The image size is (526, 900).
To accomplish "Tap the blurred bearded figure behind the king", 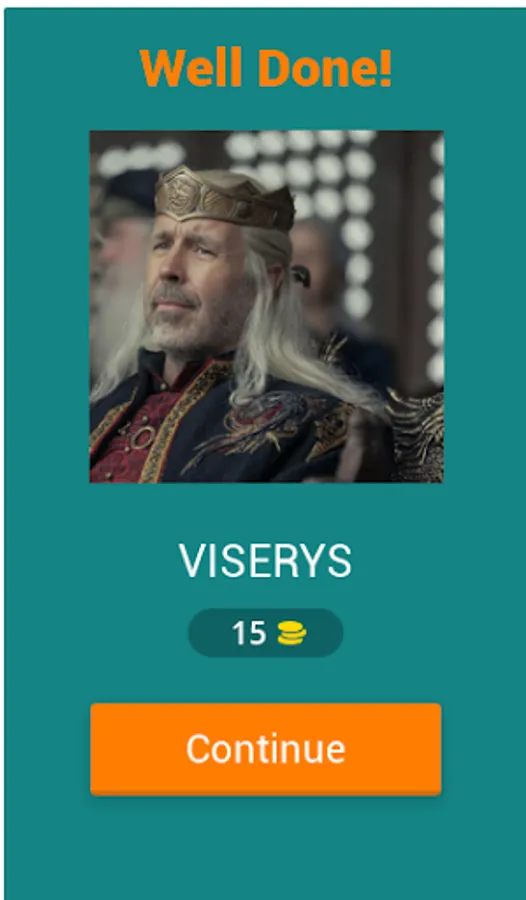I will pos(118,270).
